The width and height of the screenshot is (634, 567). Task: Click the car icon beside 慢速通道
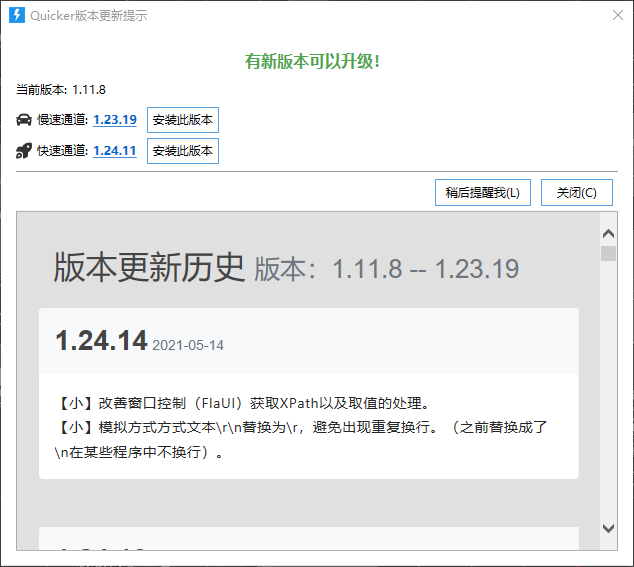click(x=24, y=120)
